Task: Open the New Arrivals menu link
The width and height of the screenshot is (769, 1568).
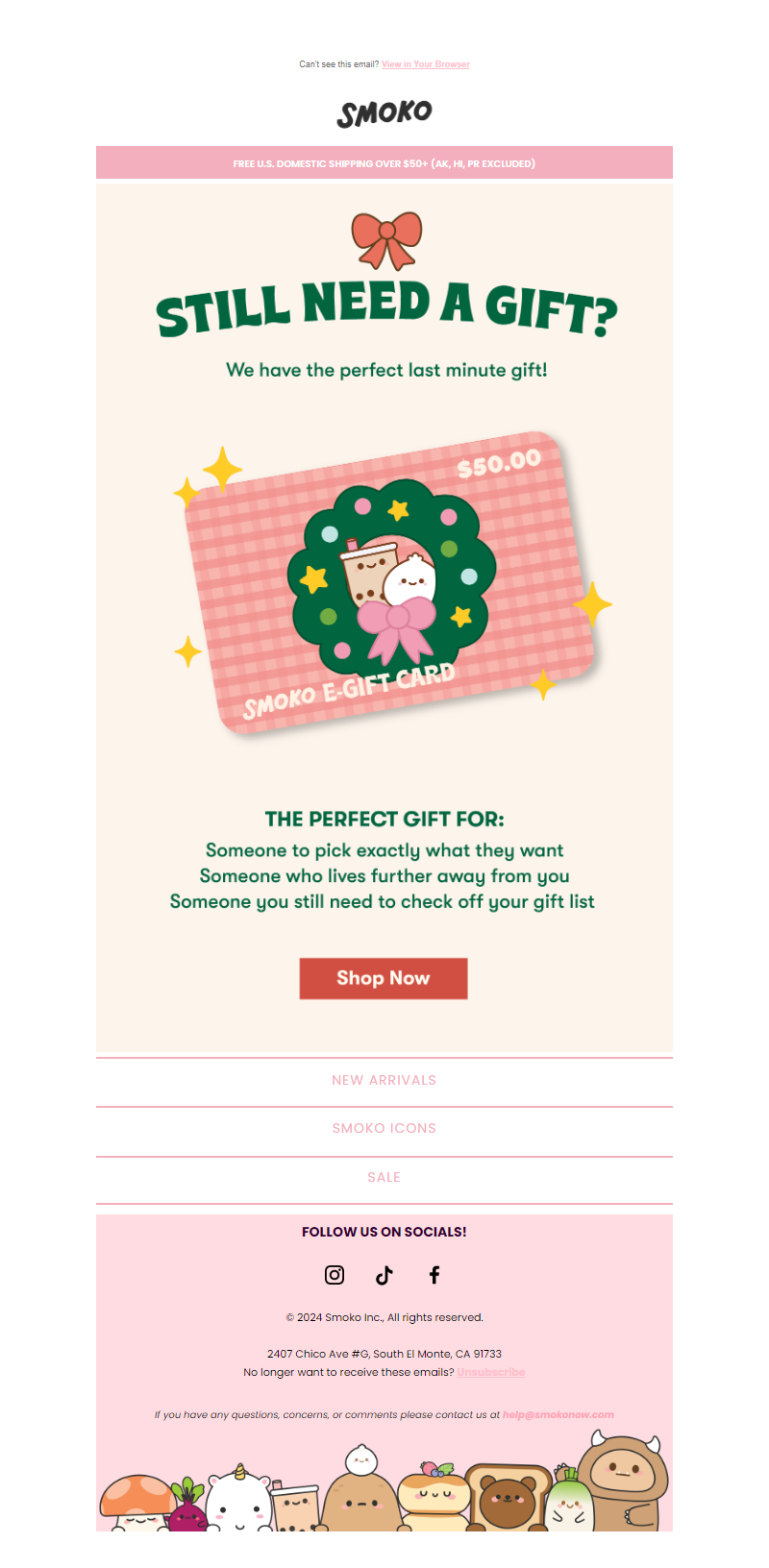Action: pos(384,1081)
